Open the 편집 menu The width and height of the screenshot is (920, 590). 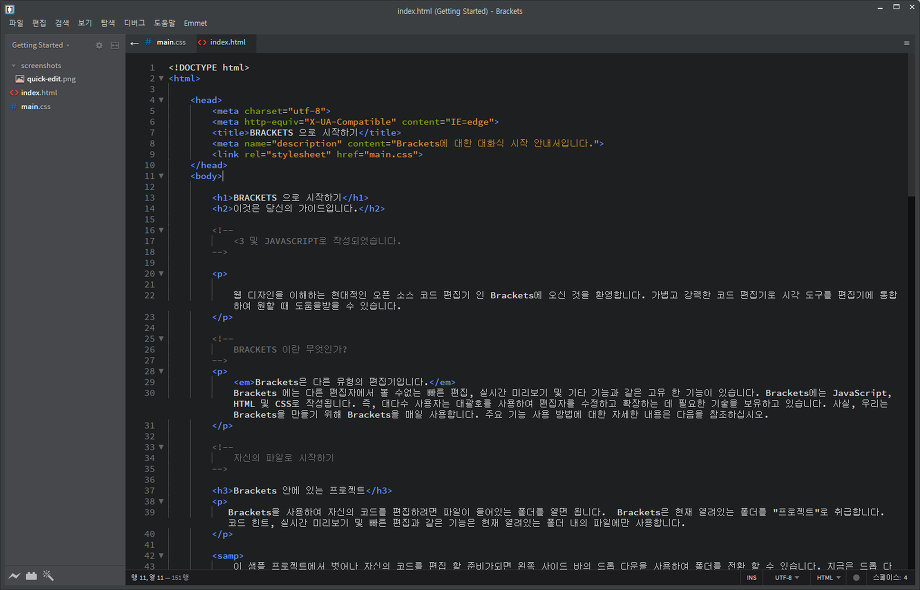[39, 23]
